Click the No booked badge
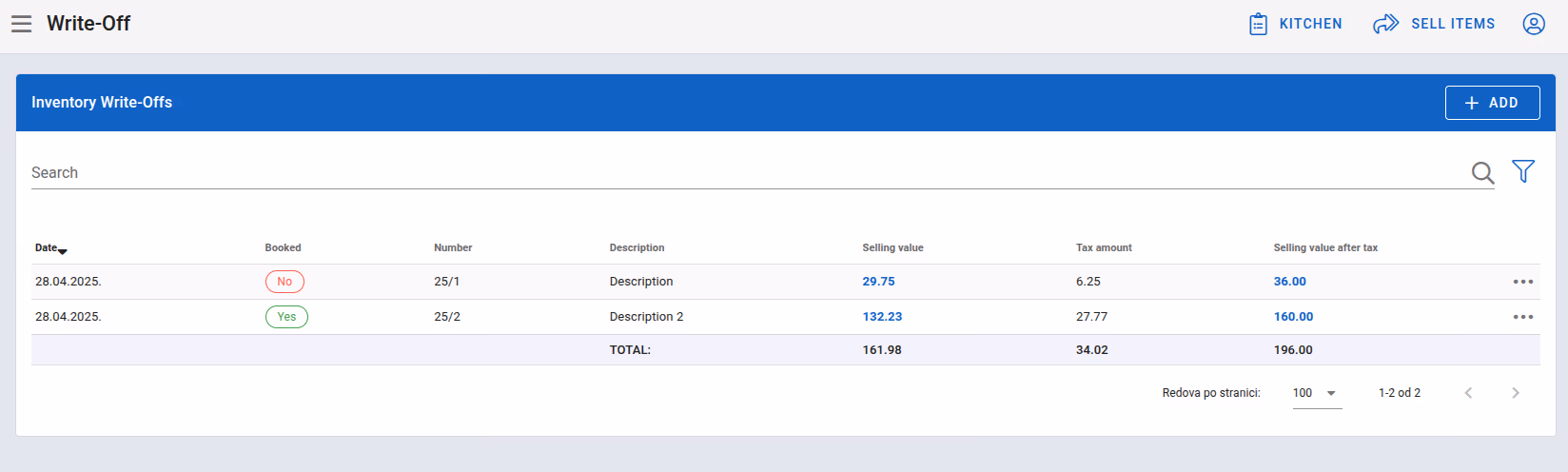 [x=284, y=282]
